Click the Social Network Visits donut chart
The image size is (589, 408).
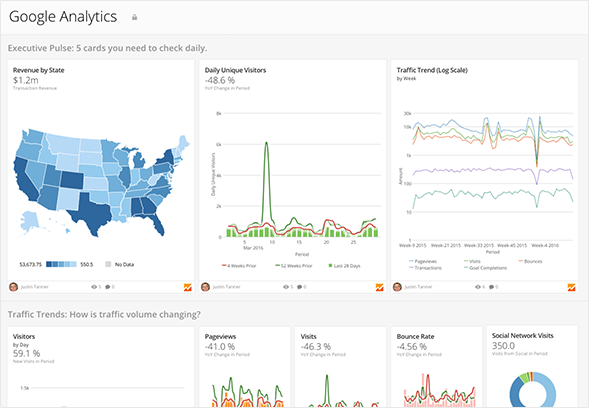coord(532,390)
